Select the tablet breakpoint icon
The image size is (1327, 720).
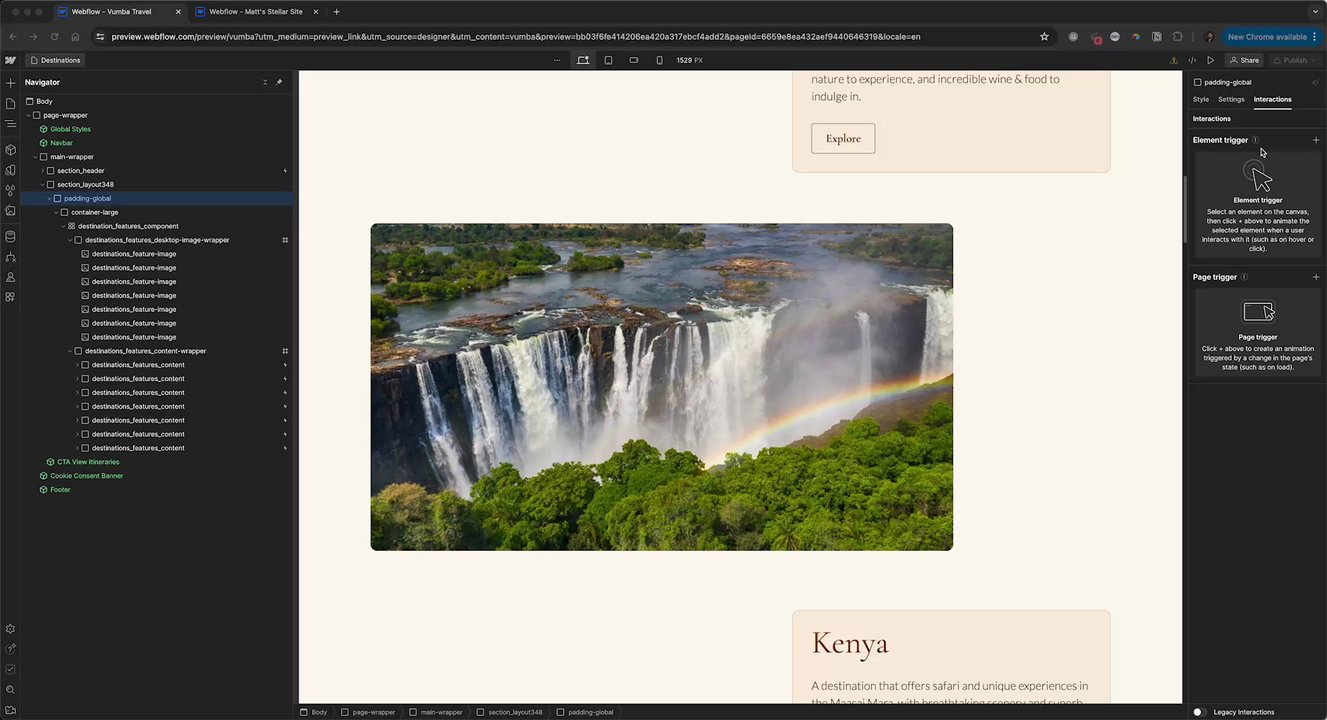pyautogui.click(x=608, y=60)
